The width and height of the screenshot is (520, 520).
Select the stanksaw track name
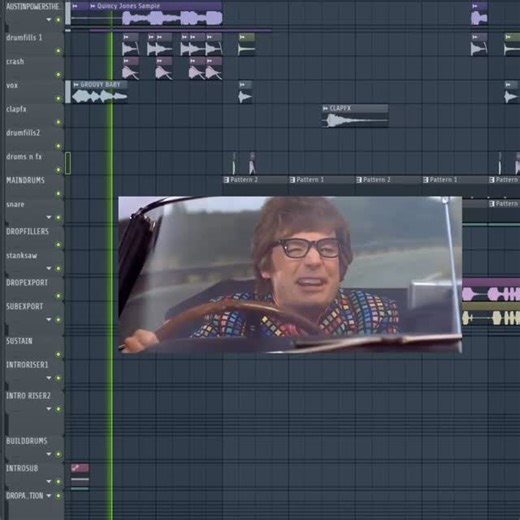click(22, 256)
